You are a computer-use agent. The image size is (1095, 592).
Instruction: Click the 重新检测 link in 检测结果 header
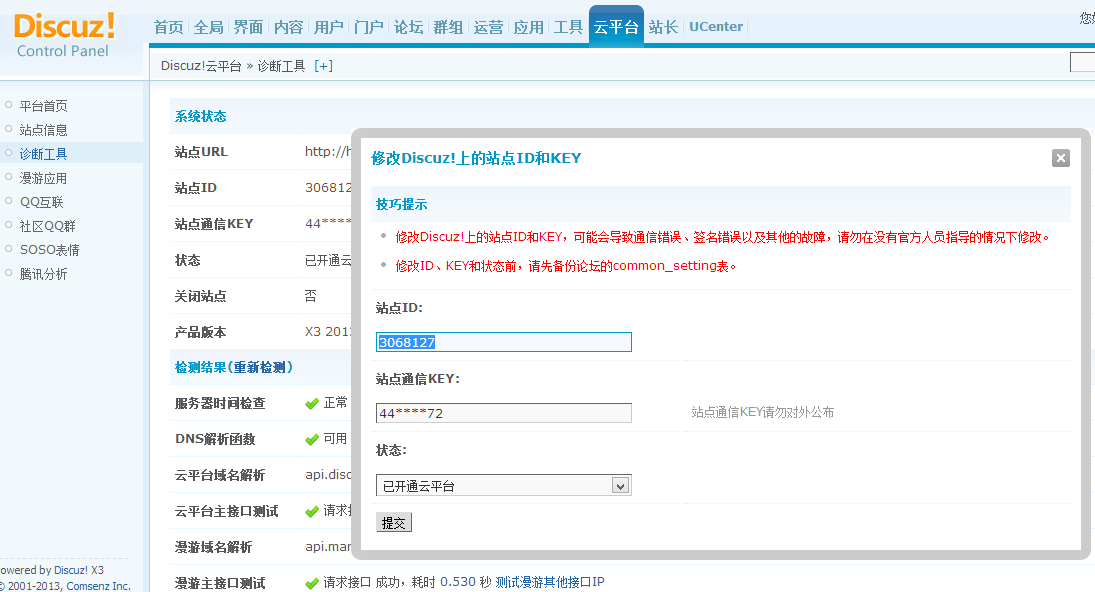tap(260, 367)
